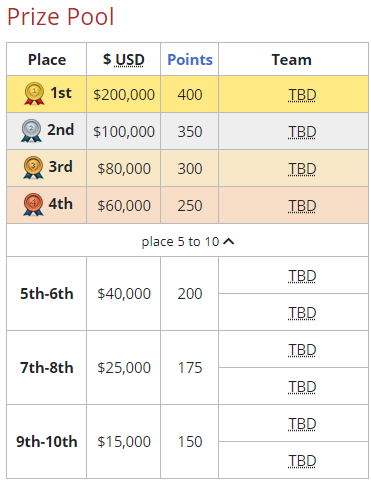371x483 pixels.
Task: Click the USD abbreviation in header
Action: pos(130,60)
